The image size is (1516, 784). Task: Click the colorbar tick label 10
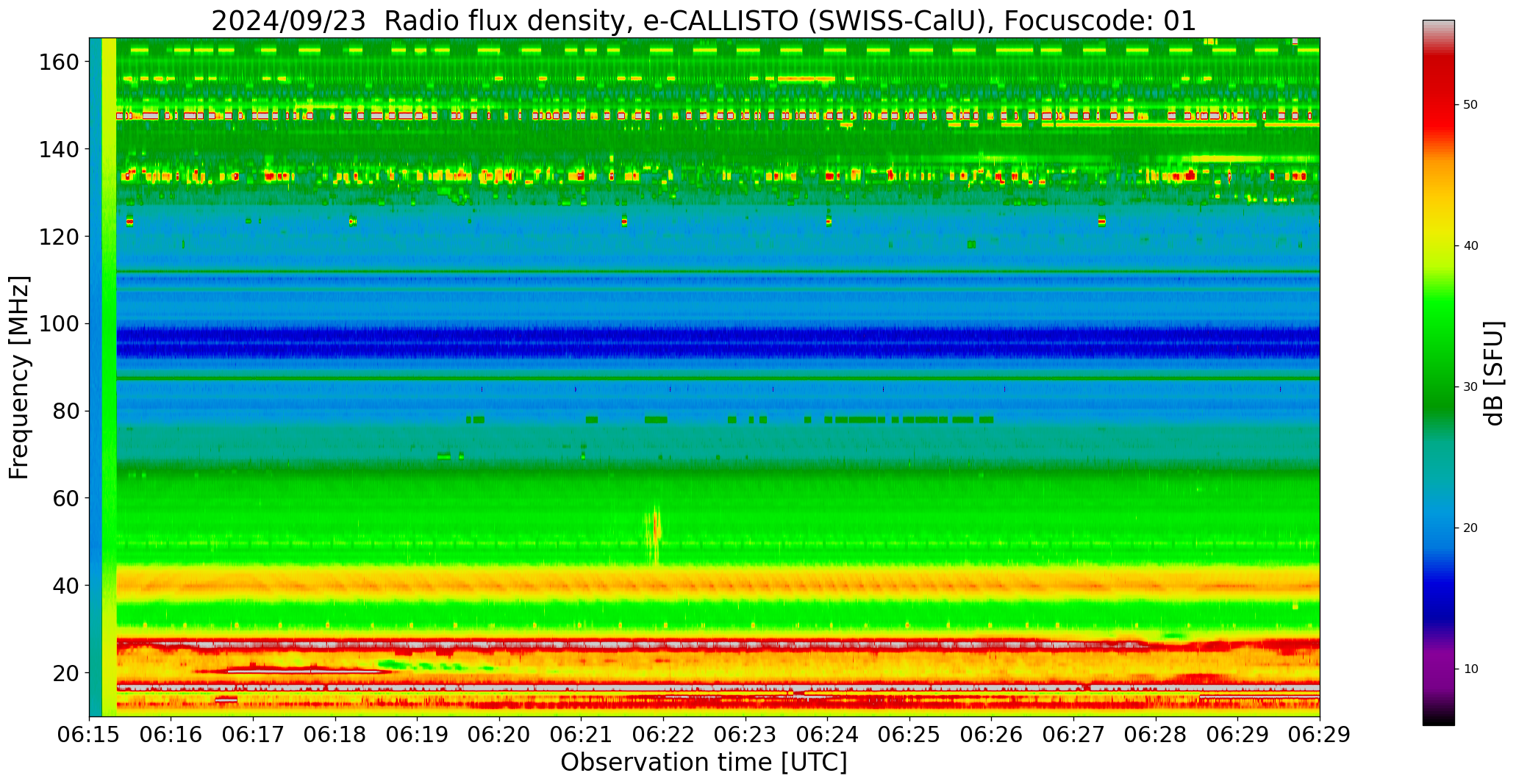tap(1470, 669)
